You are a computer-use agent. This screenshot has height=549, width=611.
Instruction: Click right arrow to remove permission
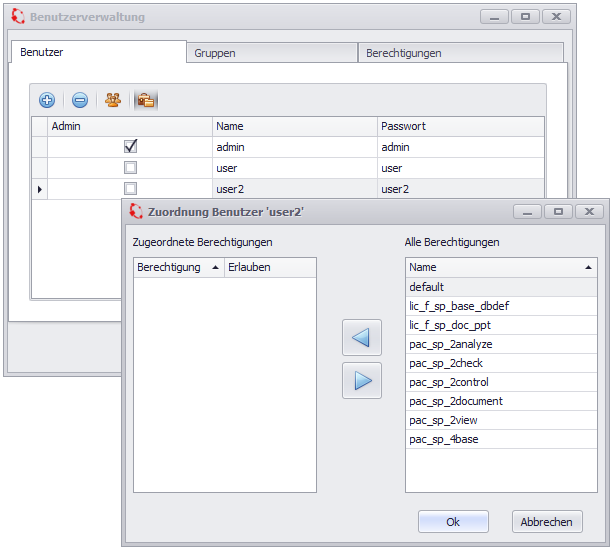pos(361,381)
